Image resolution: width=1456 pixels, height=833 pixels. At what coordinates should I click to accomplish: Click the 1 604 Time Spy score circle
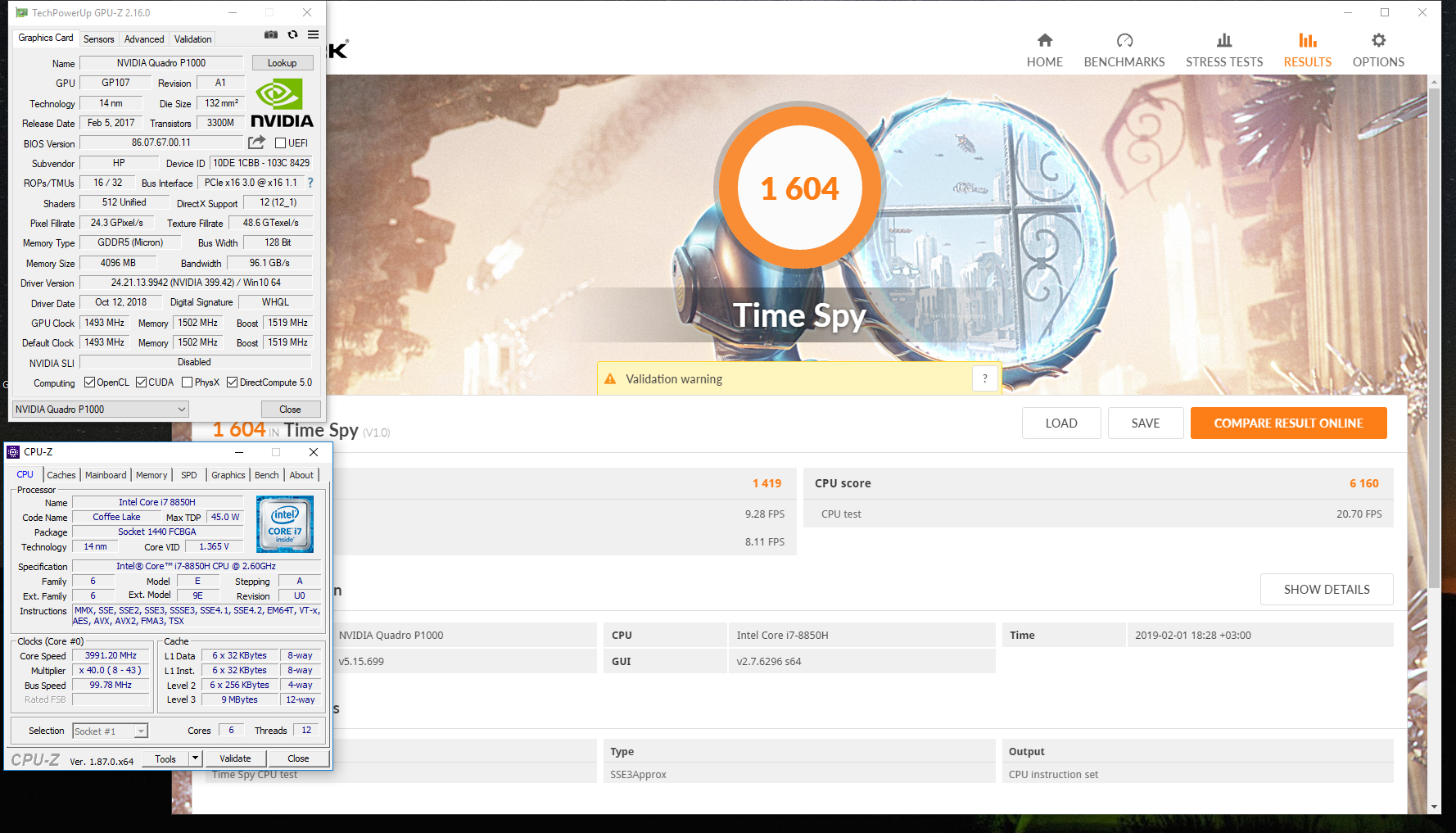click(799, 188)
